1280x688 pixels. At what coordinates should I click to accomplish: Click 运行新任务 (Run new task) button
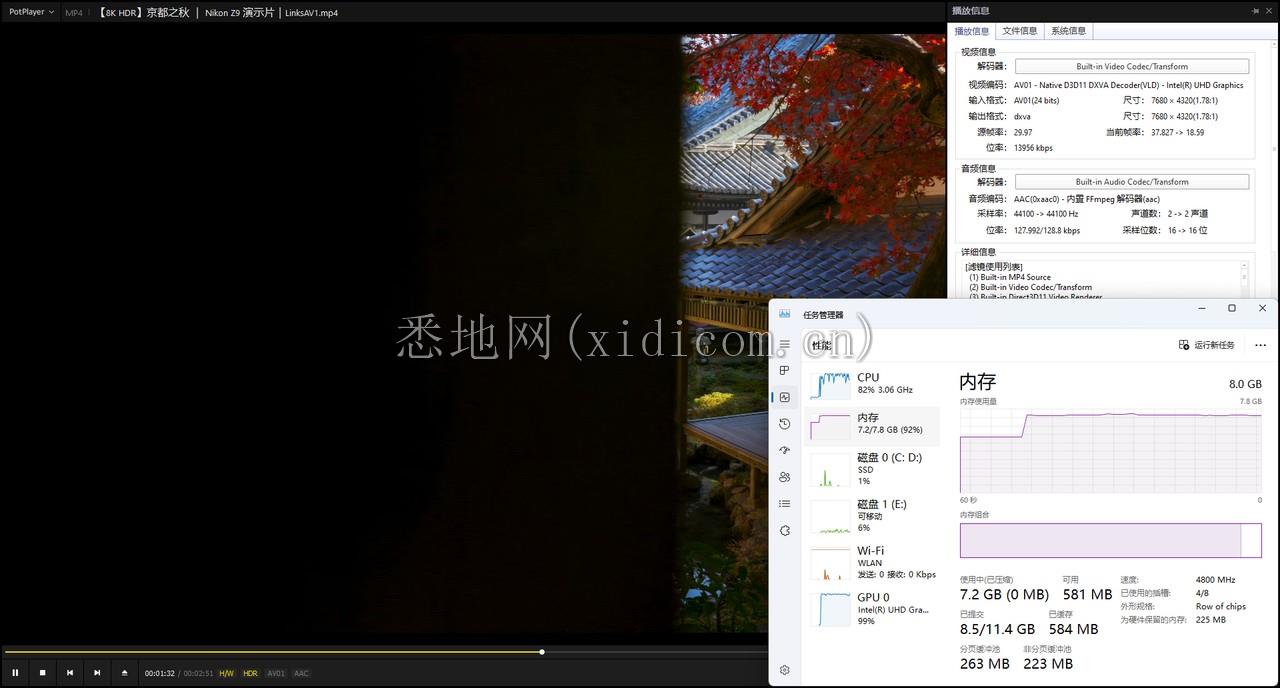[x=1207, y=345]
